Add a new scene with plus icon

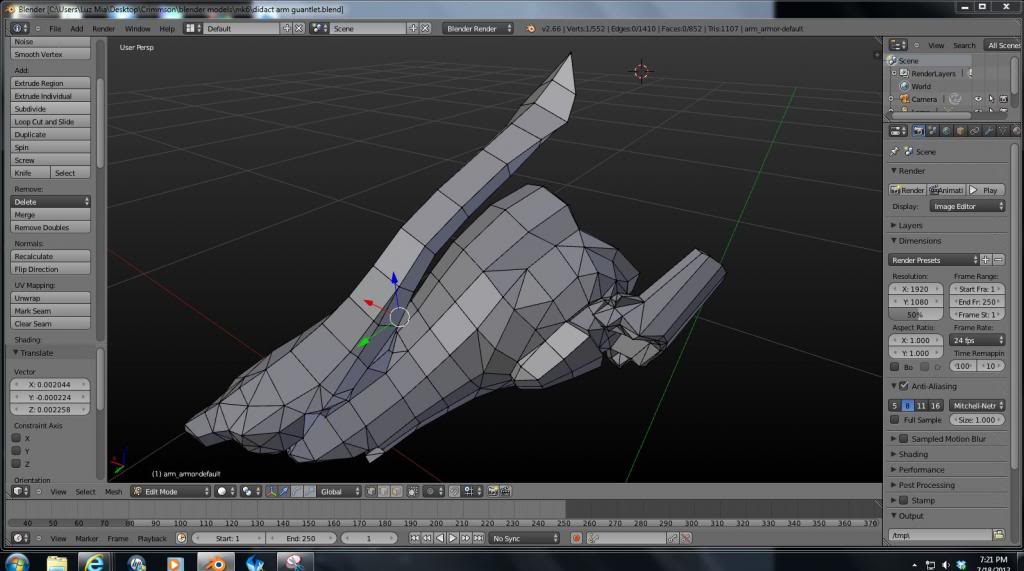click(413, 28)
